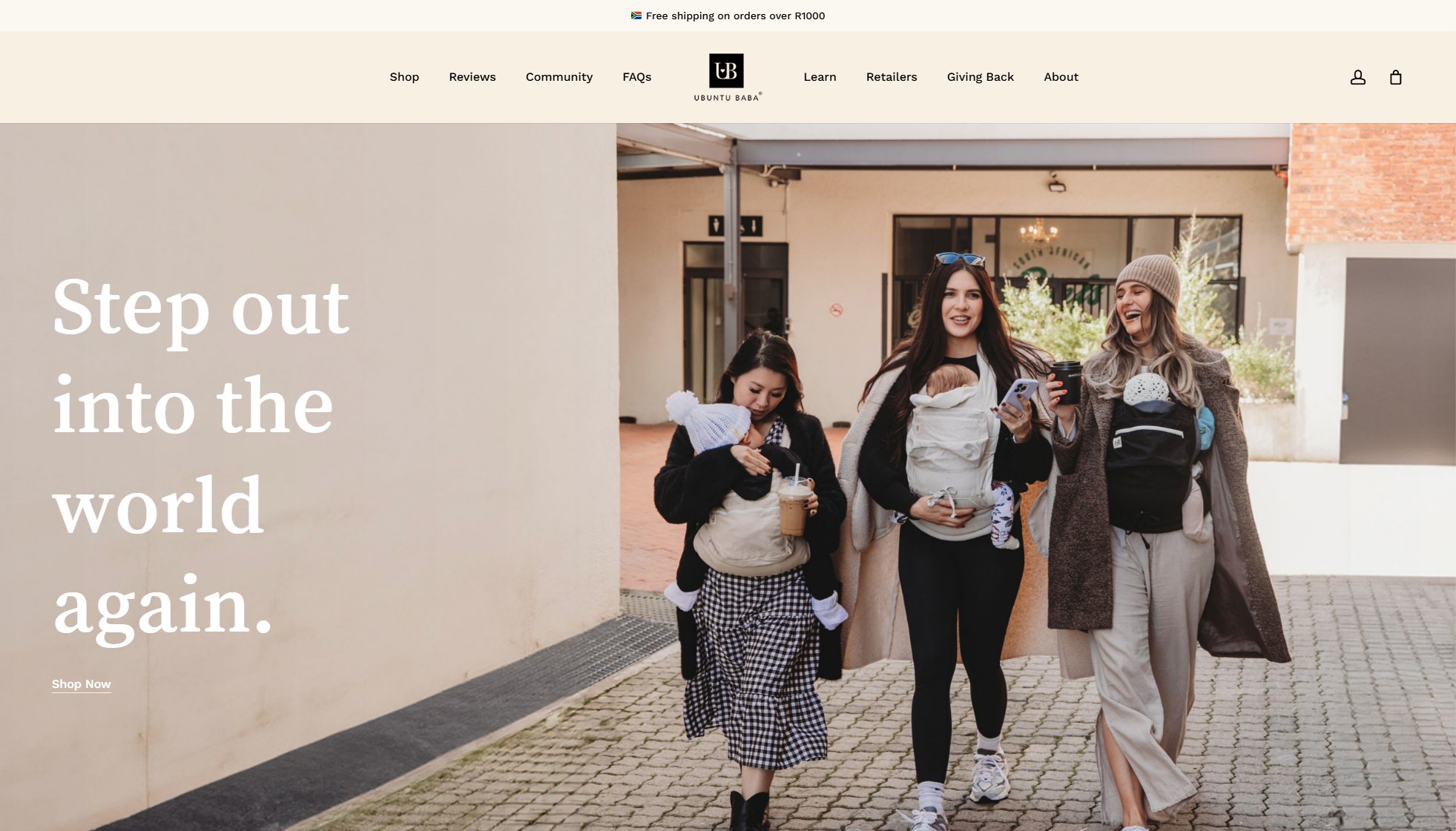Click the South African flag icon
This screenshot has width=1456, height=831.
636,16
